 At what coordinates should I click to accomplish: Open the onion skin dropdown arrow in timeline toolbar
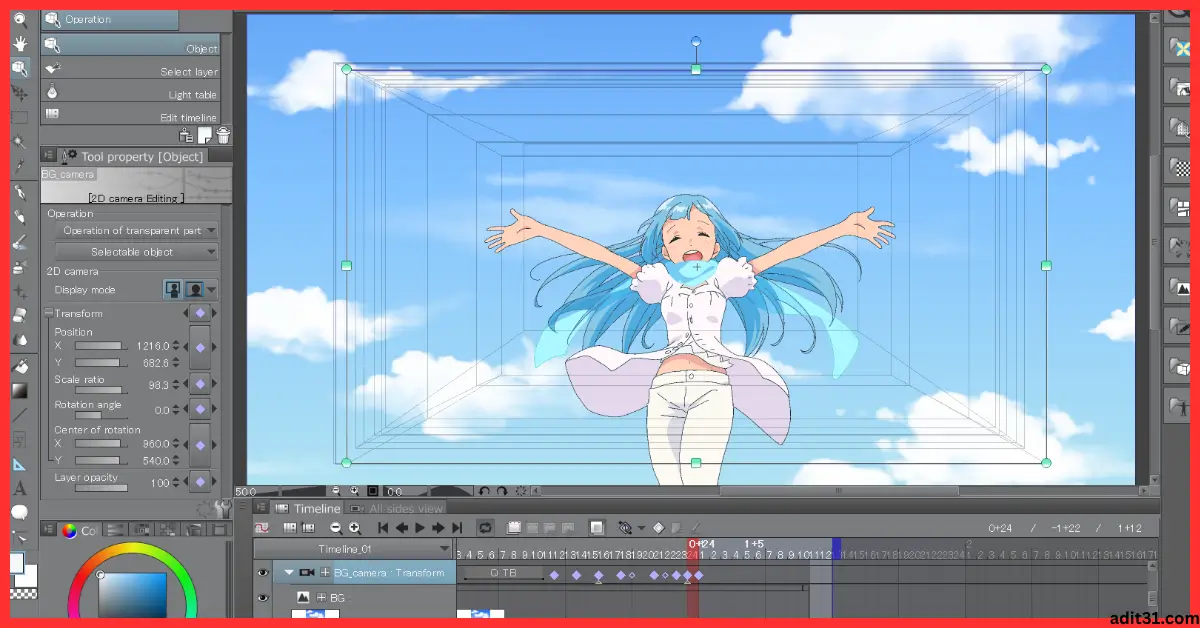(639, 527)
